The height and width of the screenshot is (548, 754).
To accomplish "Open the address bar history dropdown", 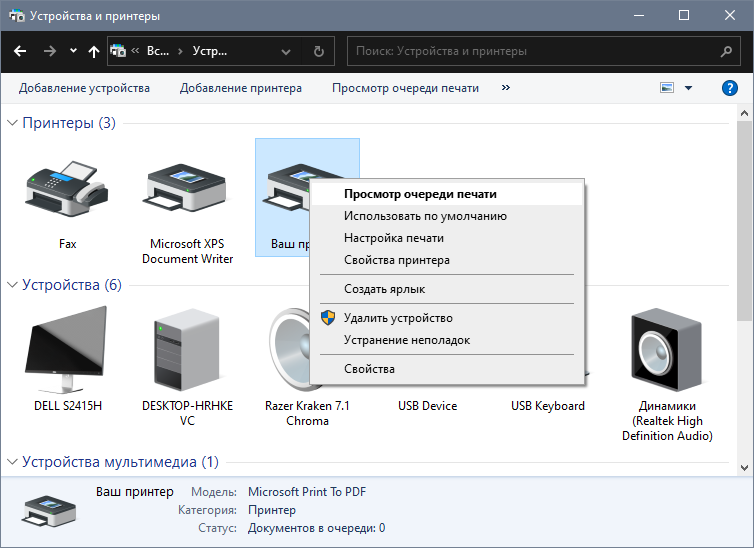I will [x=286, y=51].
